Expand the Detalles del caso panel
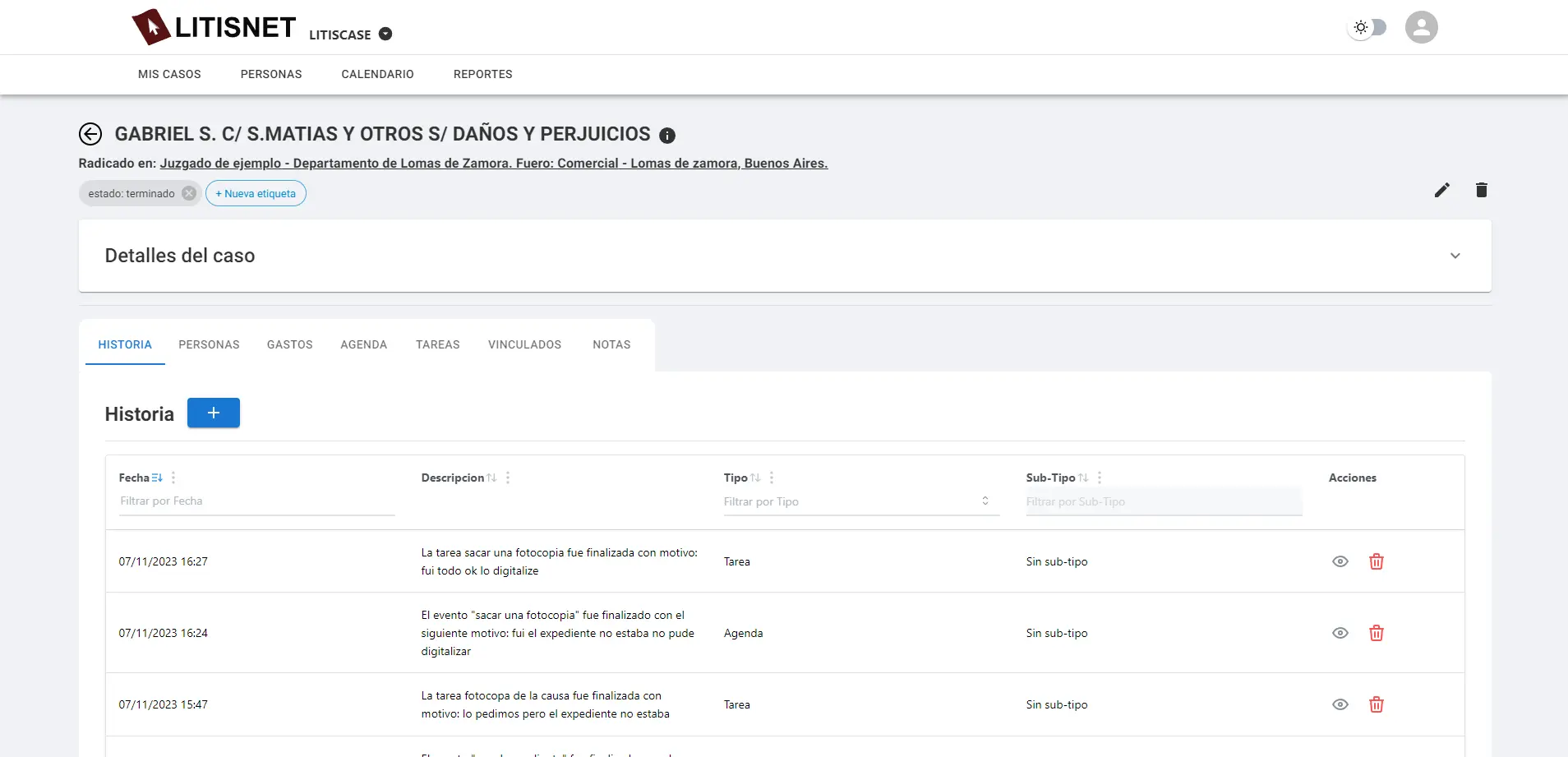 (1455, 256)
